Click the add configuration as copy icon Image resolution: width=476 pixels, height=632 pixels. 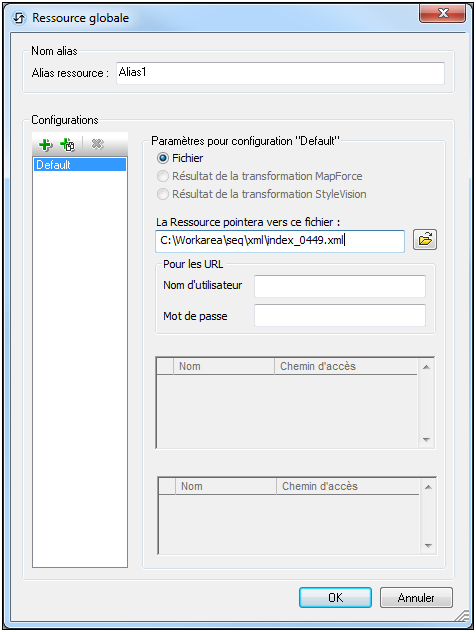tap(67, 144)
